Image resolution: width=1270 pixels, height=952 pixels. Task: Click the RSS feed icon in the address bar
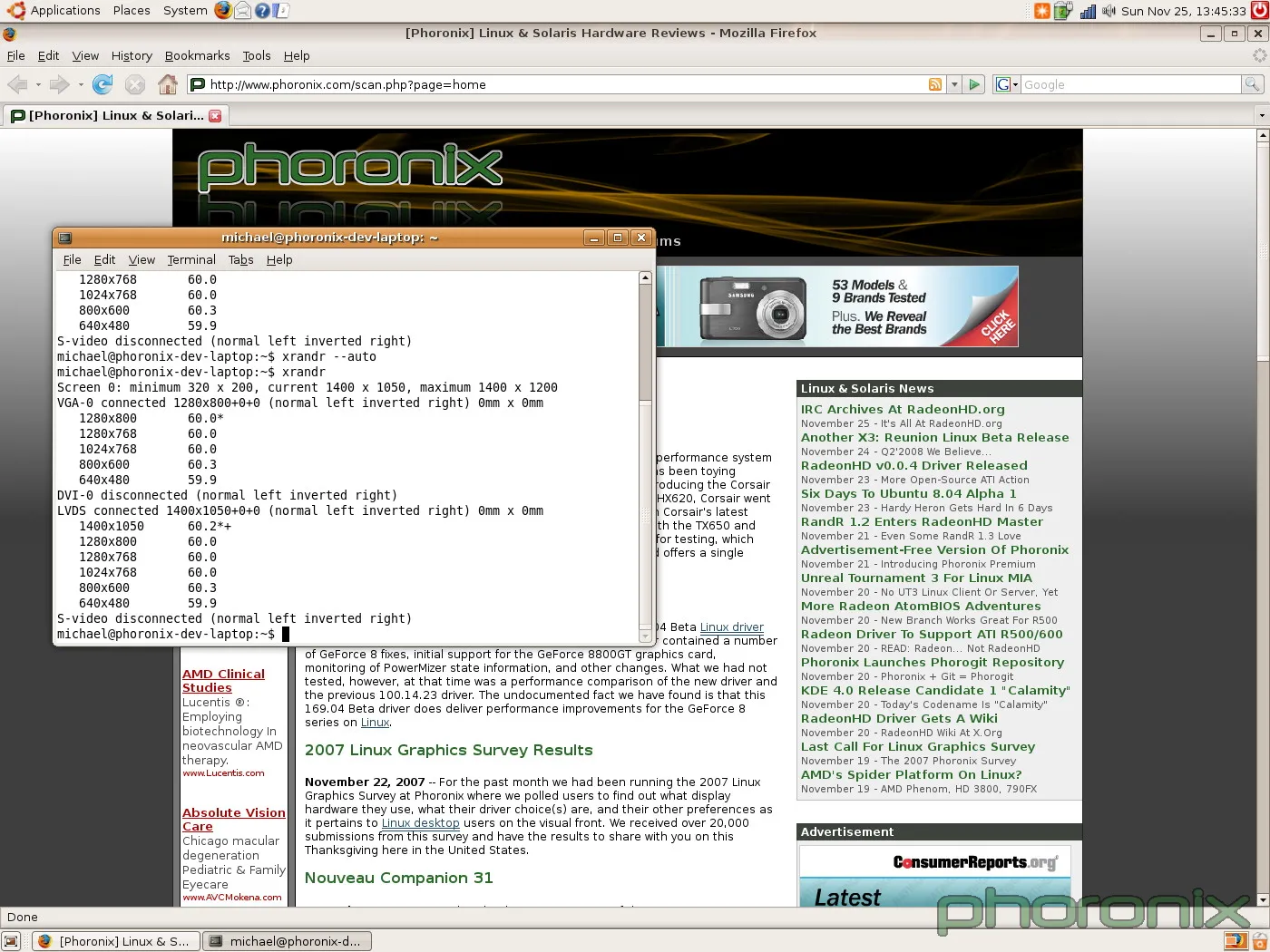[935, 84]
